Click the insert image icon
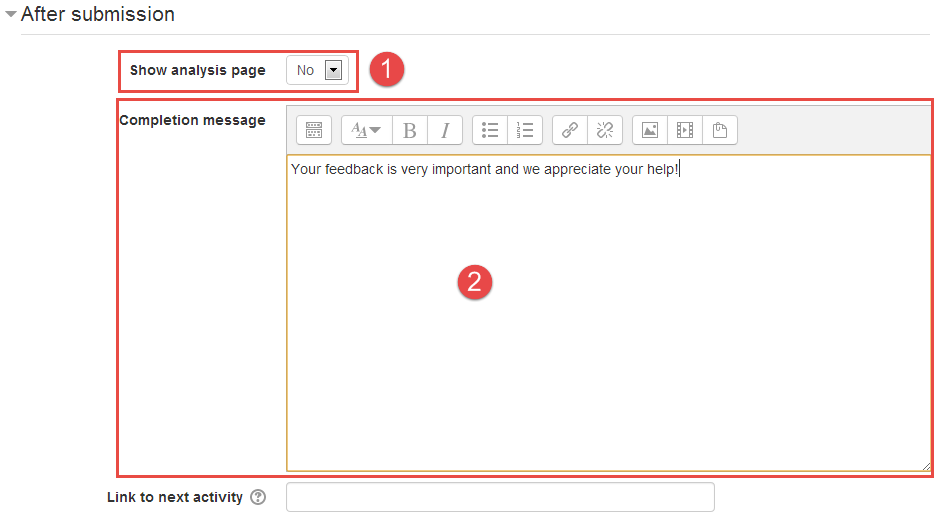 (x=650, y=130)
